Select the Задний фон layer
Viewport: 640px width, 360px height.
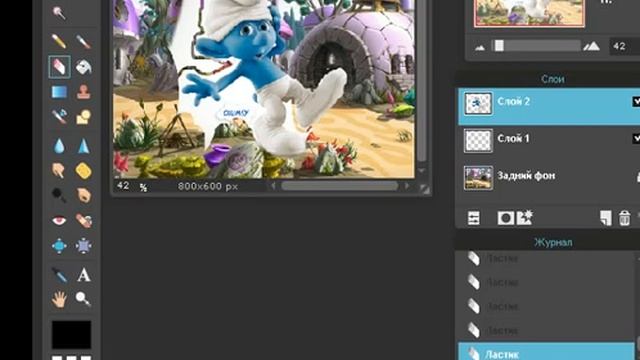549,177
